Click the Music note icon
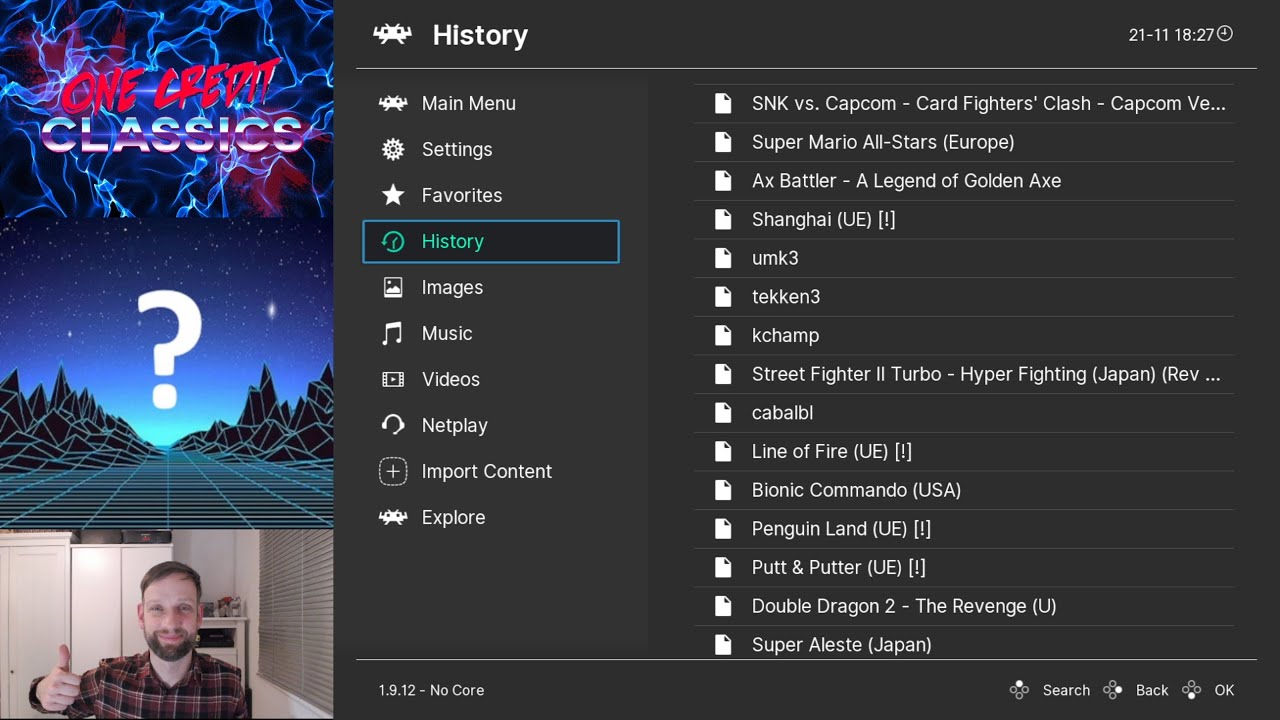Viewport: 1280px width, 720px height. pyautogui.click(x=393, y=334)
